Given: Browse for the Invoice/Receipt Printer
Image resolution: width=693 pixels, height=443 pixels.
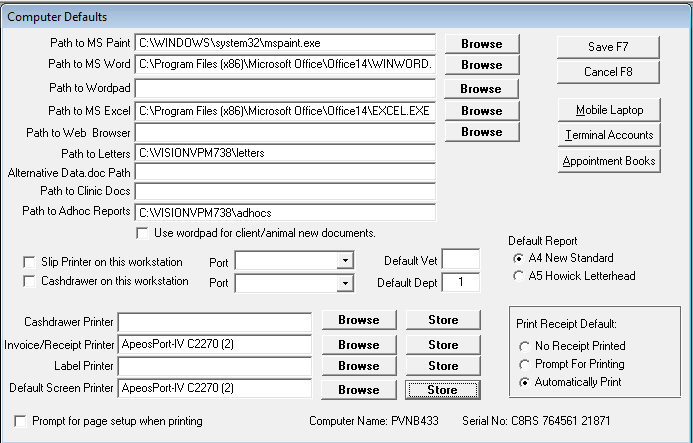Looking at the screenshot, I should (359, 345).
